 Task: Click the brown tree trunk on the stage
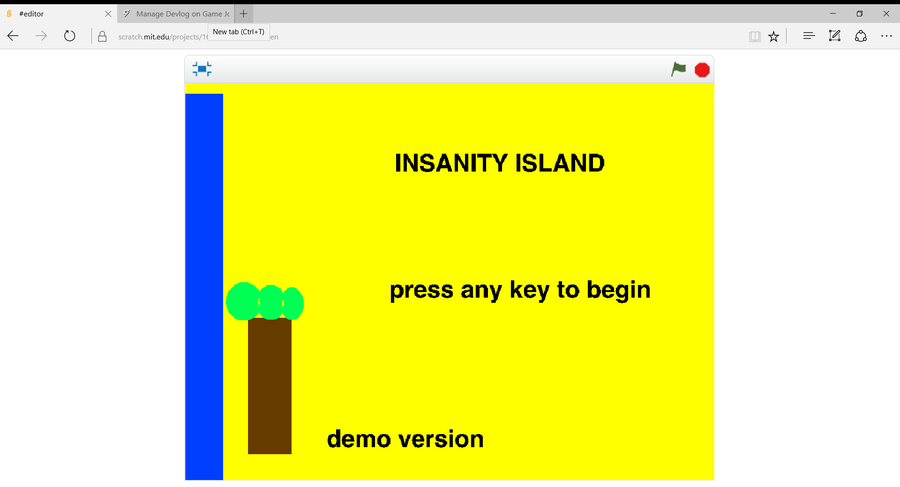pyautogui.click(x=270, y=386)
